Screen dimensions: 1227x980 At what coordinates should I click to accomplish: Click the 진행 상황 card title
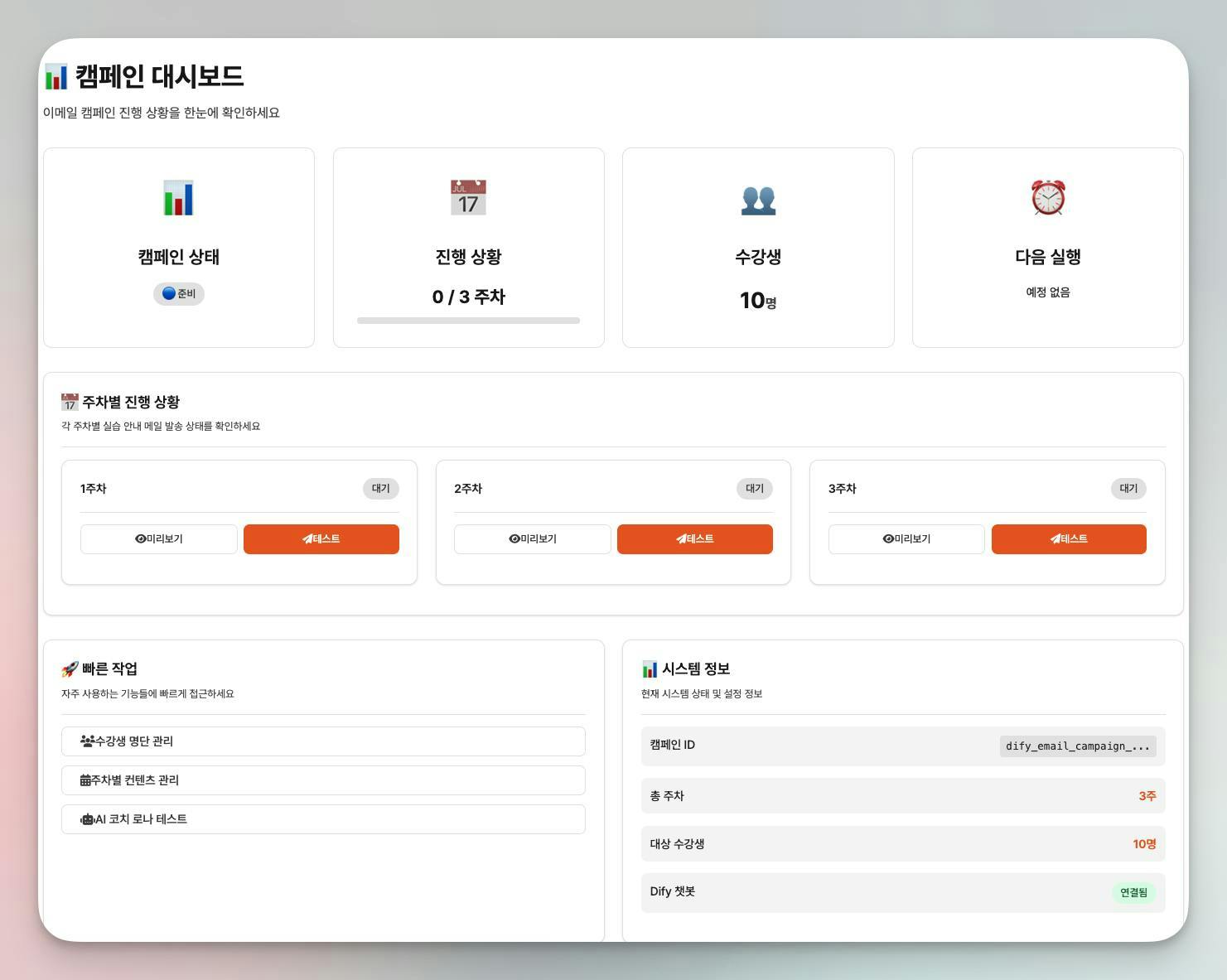tap(468, 257)
